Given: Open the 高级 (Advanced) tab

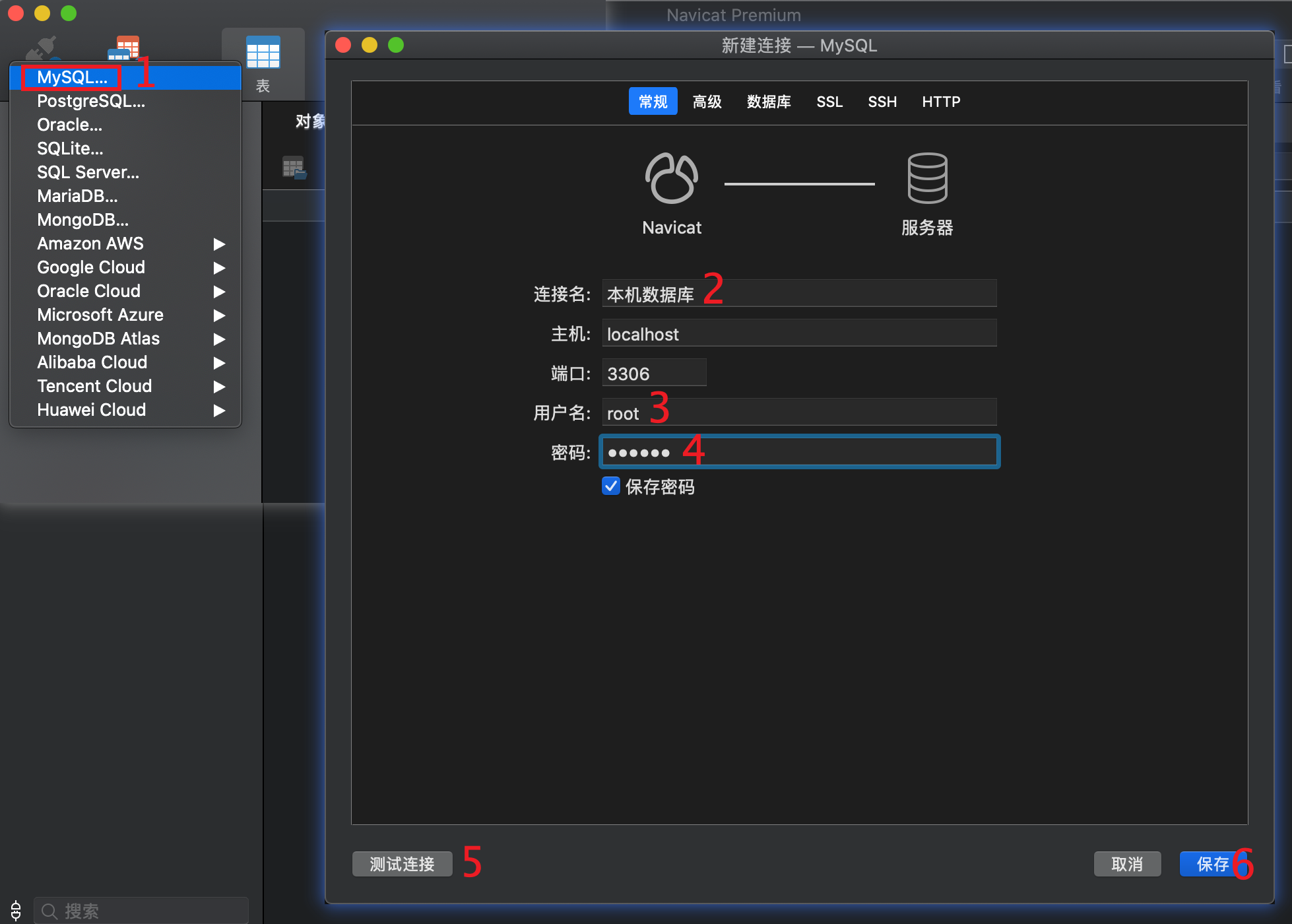Looking at the screenshot, I should click(x=707, y=102).
